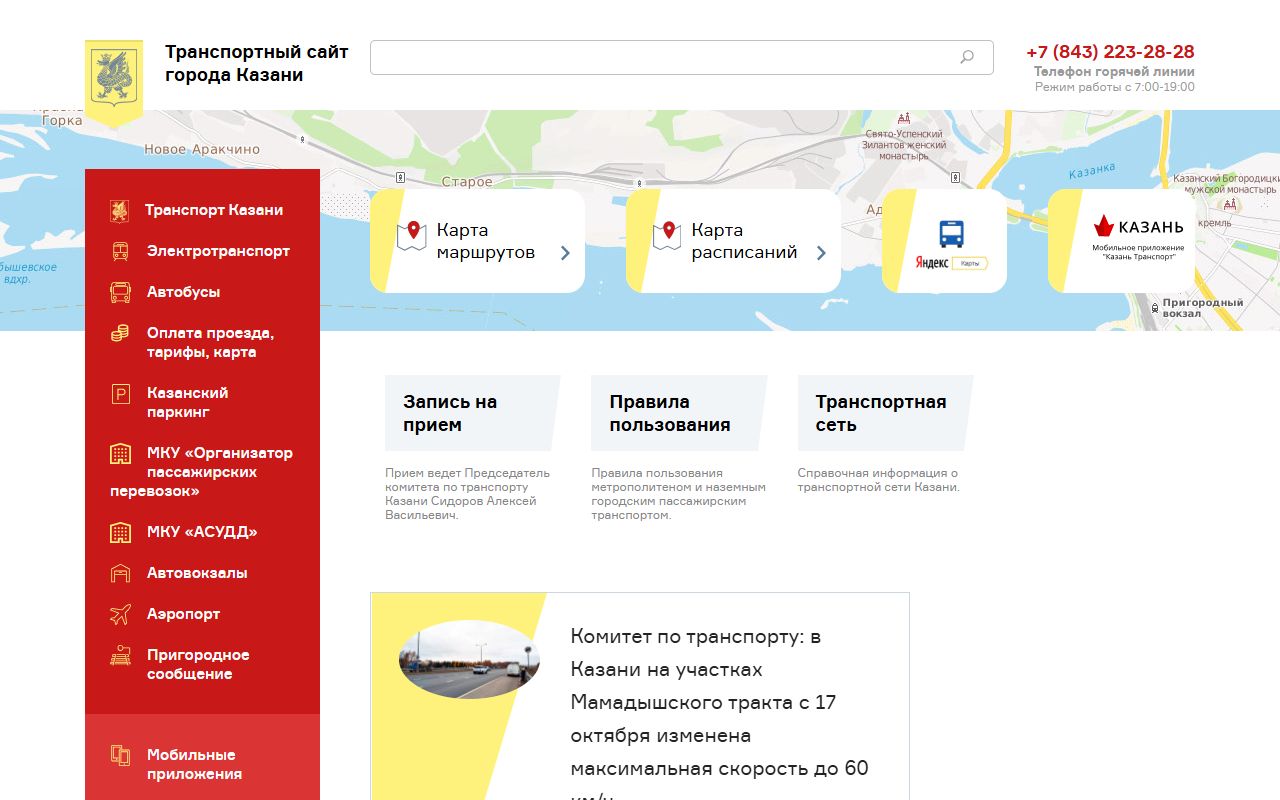The height and width of the screenshot is (800, 1280).
Task: Call hotline number +7 (843) 223-28-28
Action: [x=1110, y=52]
